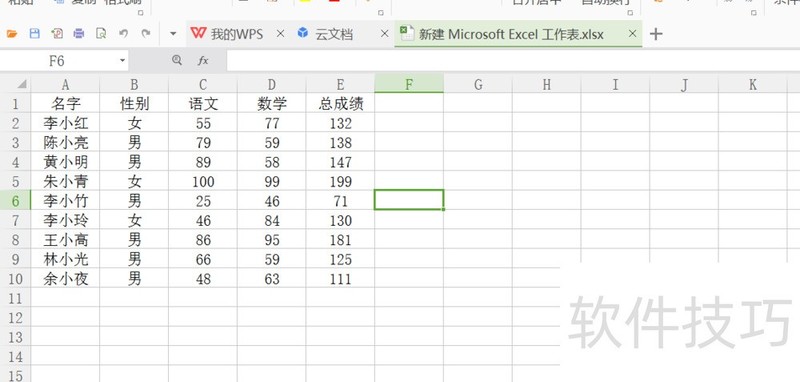Screen dimensions: 800x382
Task: Click the number group dialog launcher
Action: [754, 13]
